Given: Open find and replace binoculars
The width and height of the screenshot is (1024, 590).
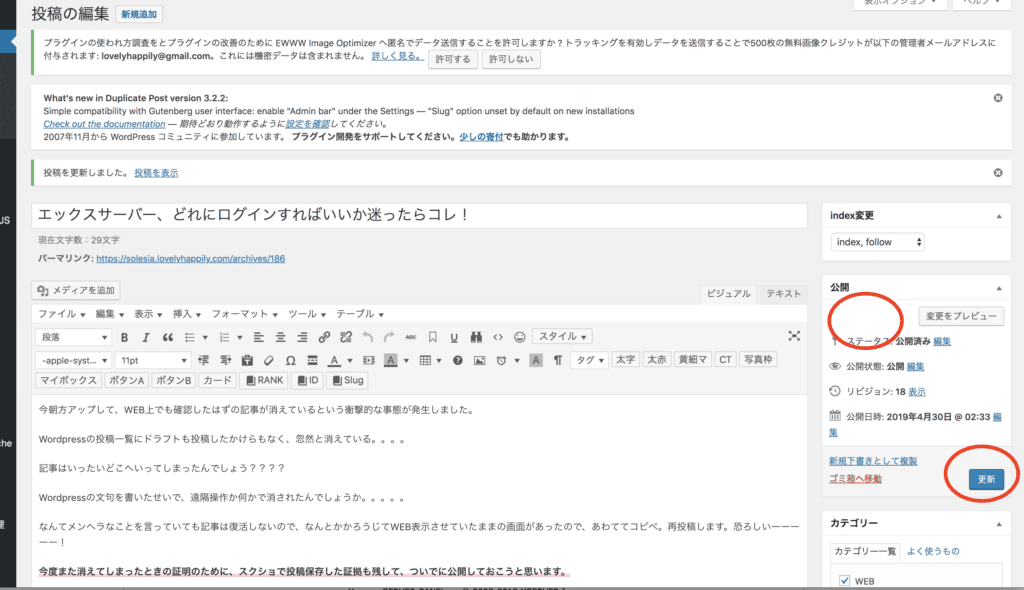Looking at the screenshot, I should point(476,337).
